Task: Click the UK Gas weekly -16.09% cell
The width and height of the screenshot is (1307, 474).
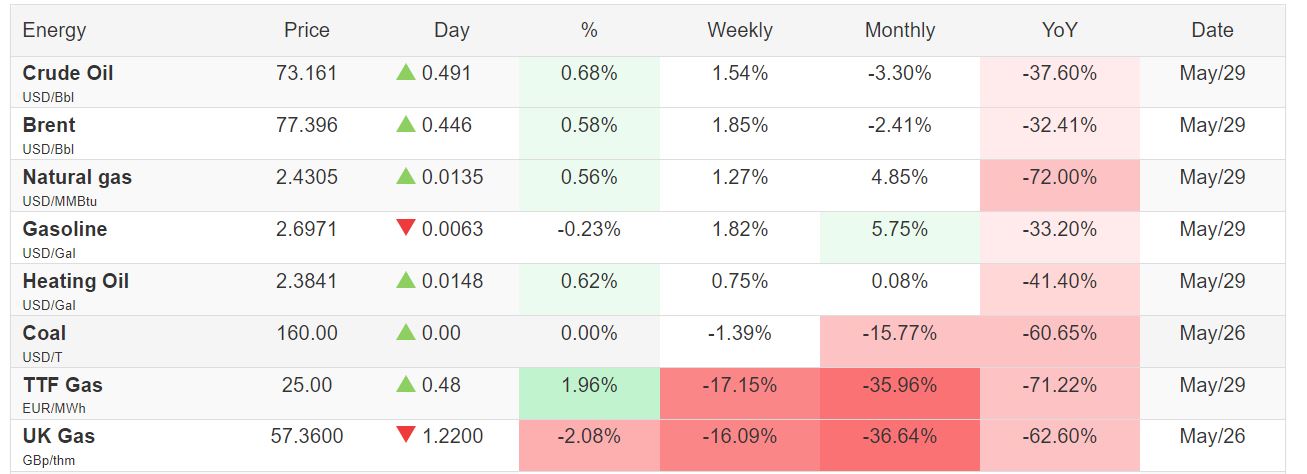Action: pos(739,436)
